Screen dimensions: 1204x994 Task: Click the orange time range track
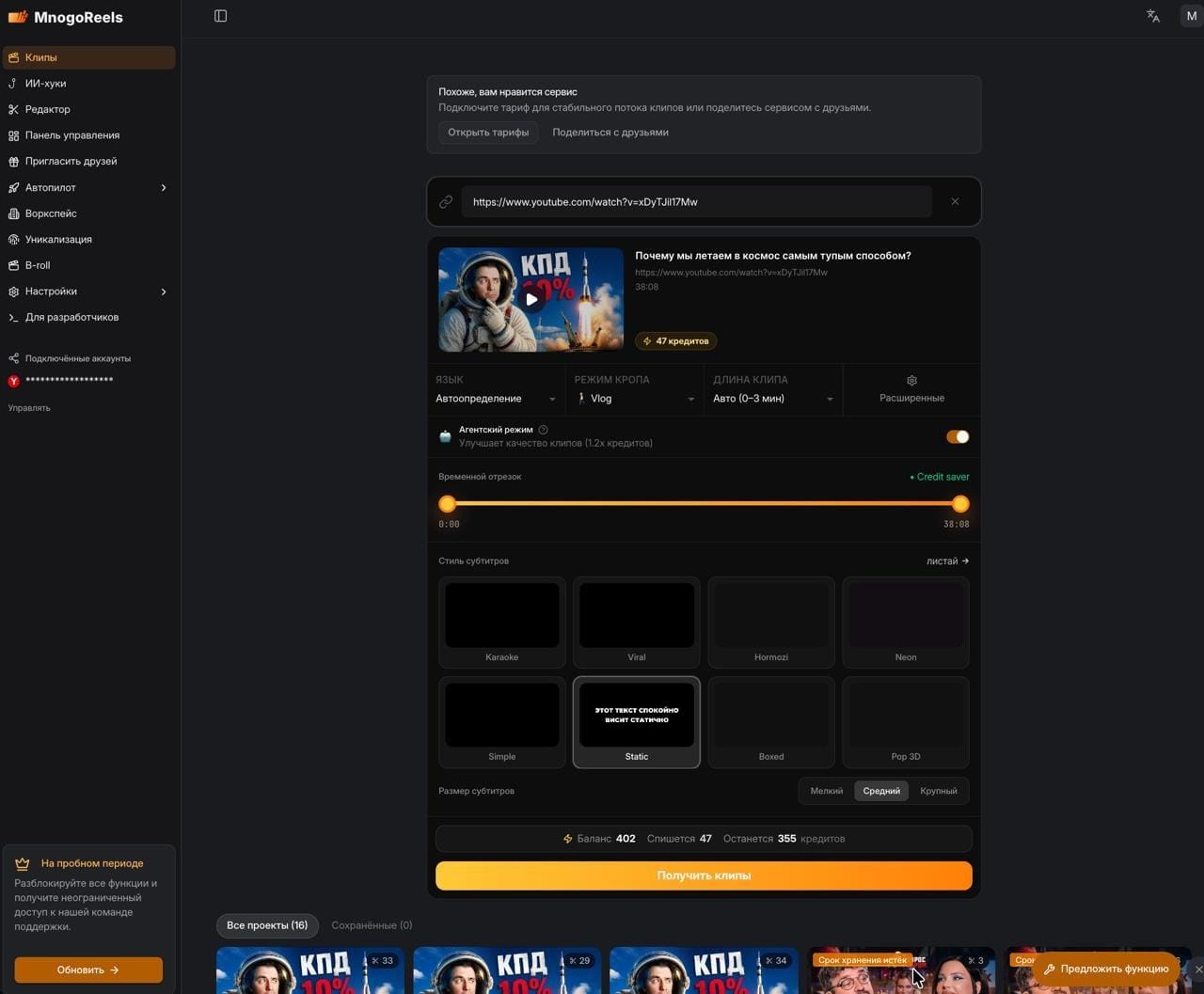coord(704,504)
